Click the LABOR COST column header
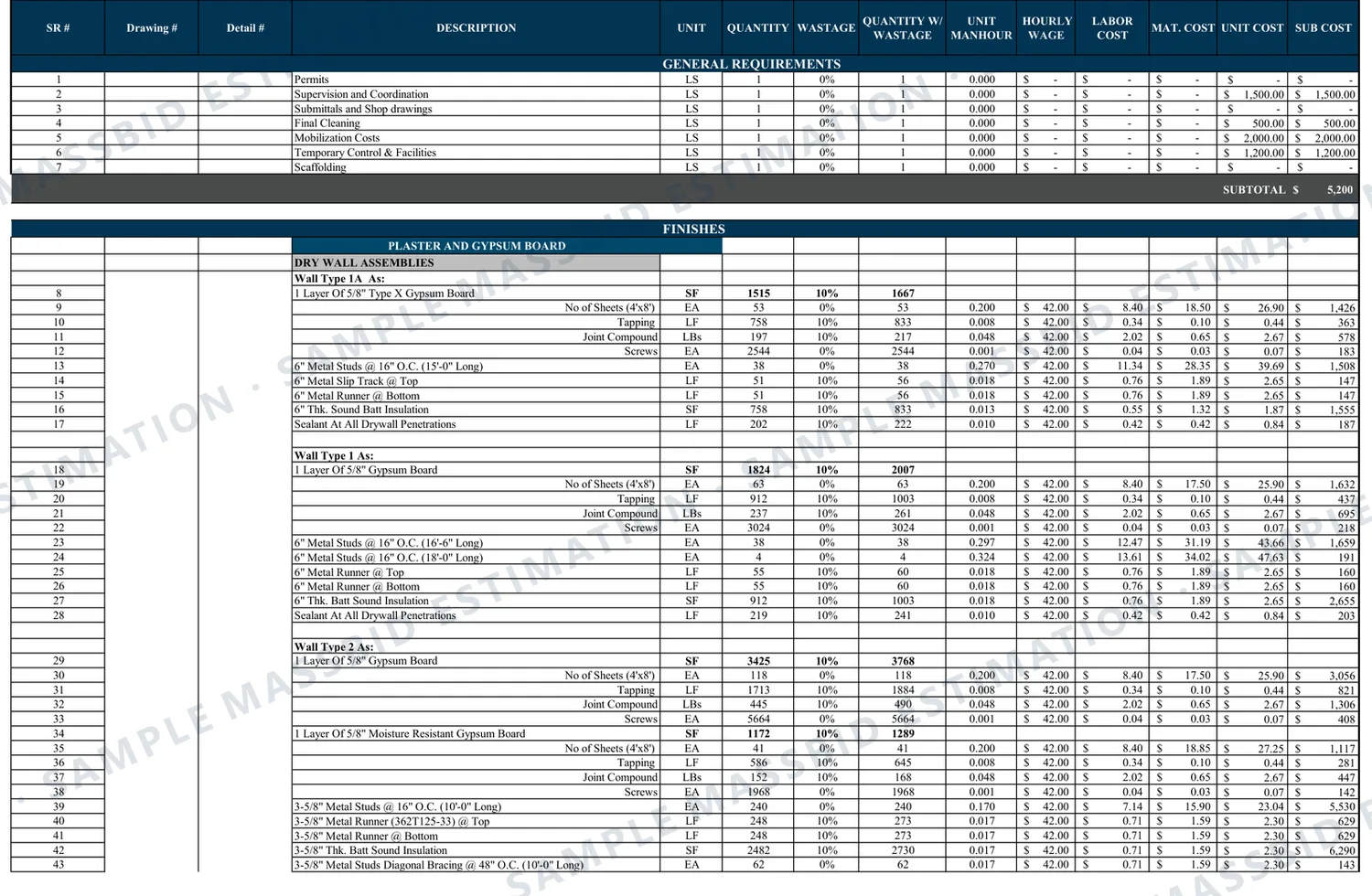This screenshot has height=896, width=1372. point(1112,28)
